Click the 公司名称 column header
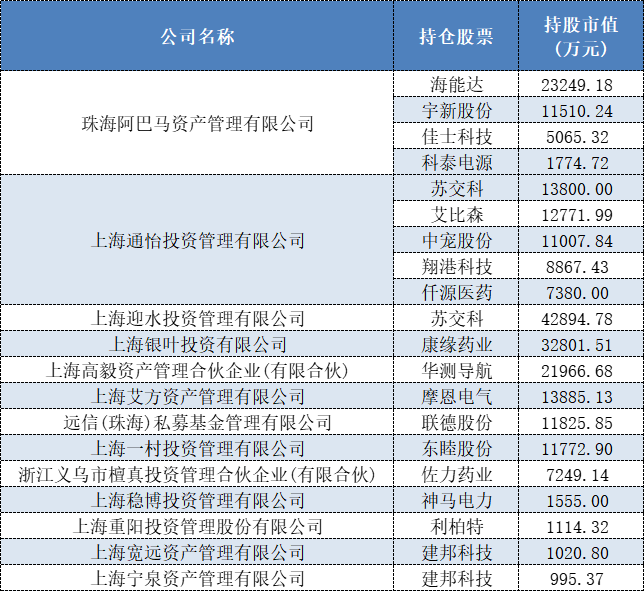This screenshot has height=591, width=644. click(x=197, y=36)
